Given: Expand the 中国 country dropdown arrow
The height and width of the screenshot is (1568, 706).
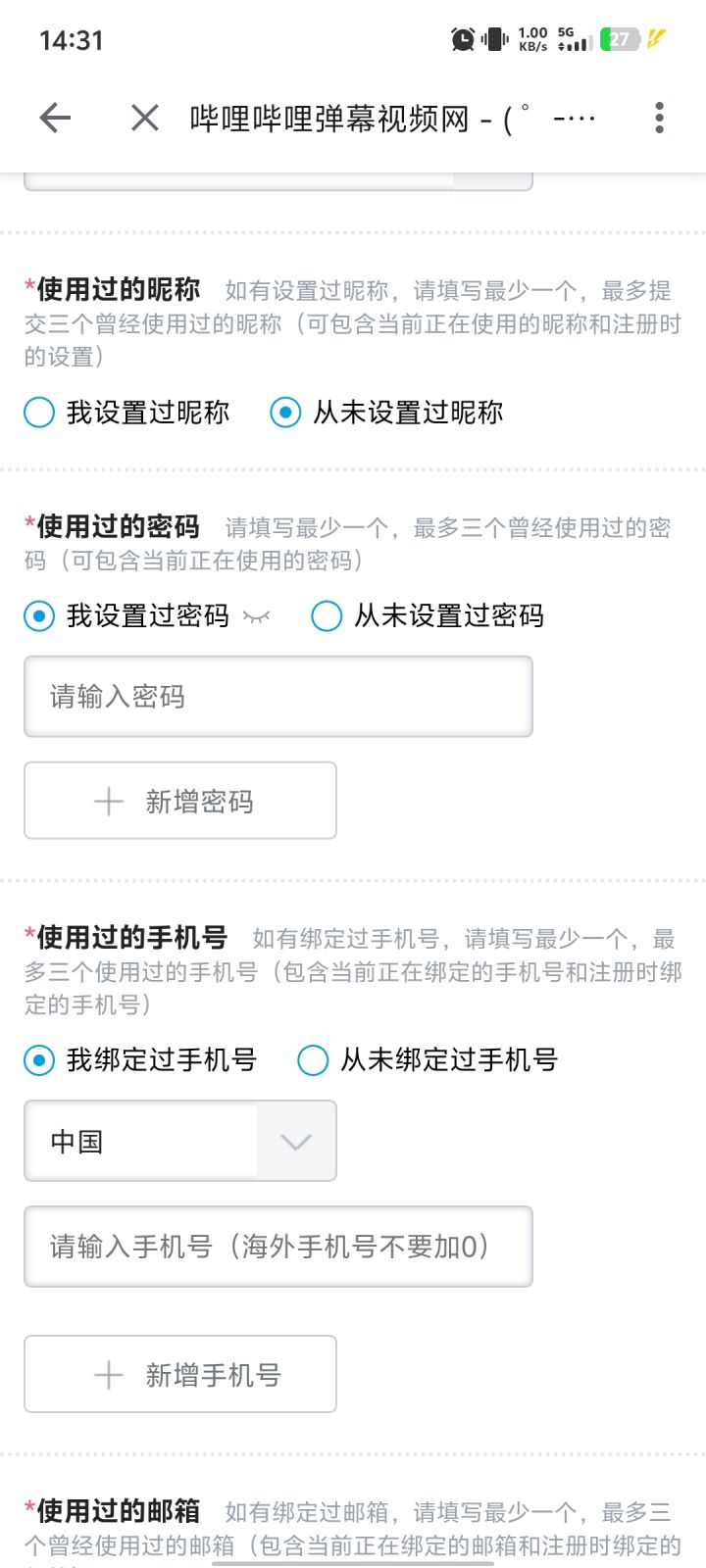Looking at the screenshot, I should pos(295,1142).
